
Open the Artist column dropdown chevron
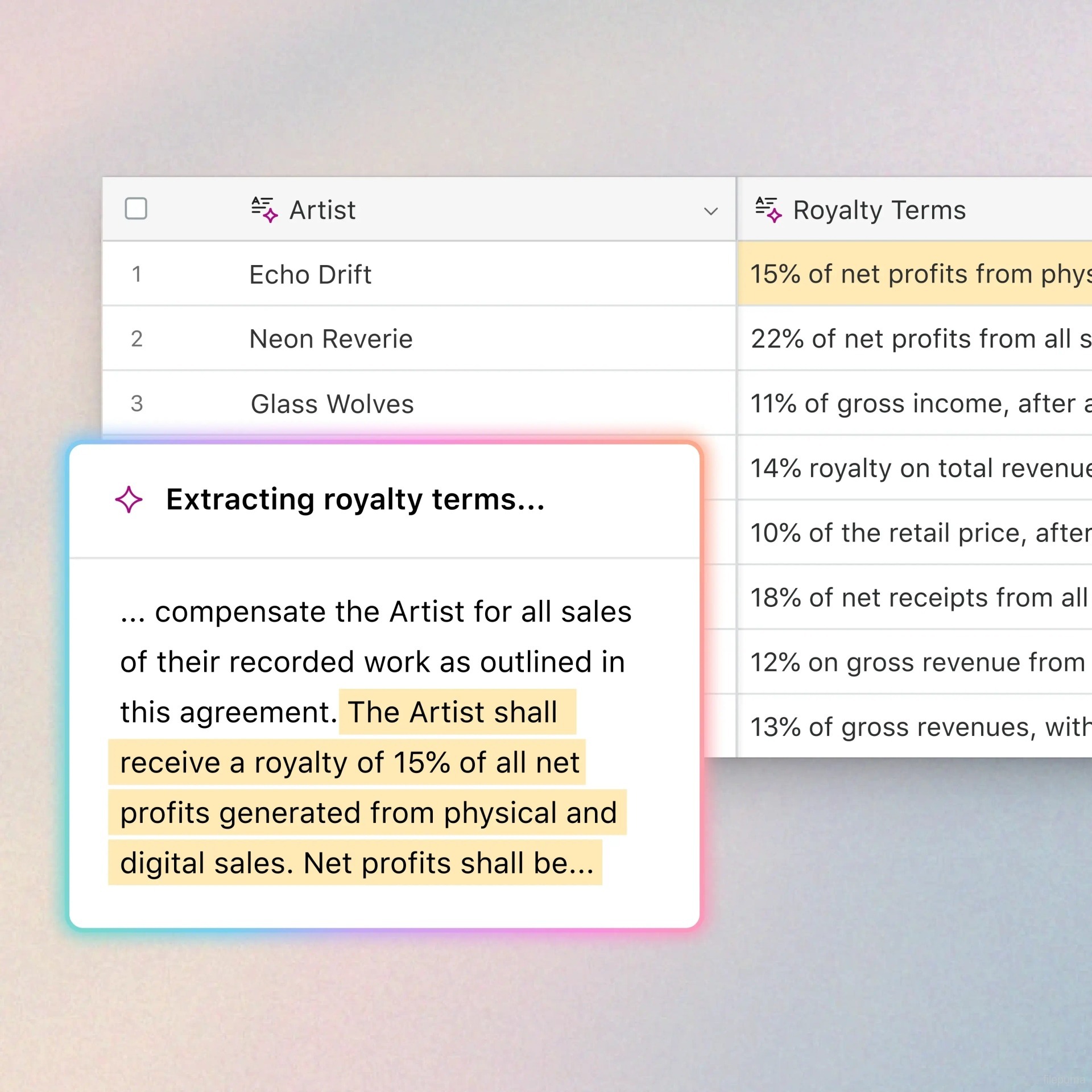711,211
